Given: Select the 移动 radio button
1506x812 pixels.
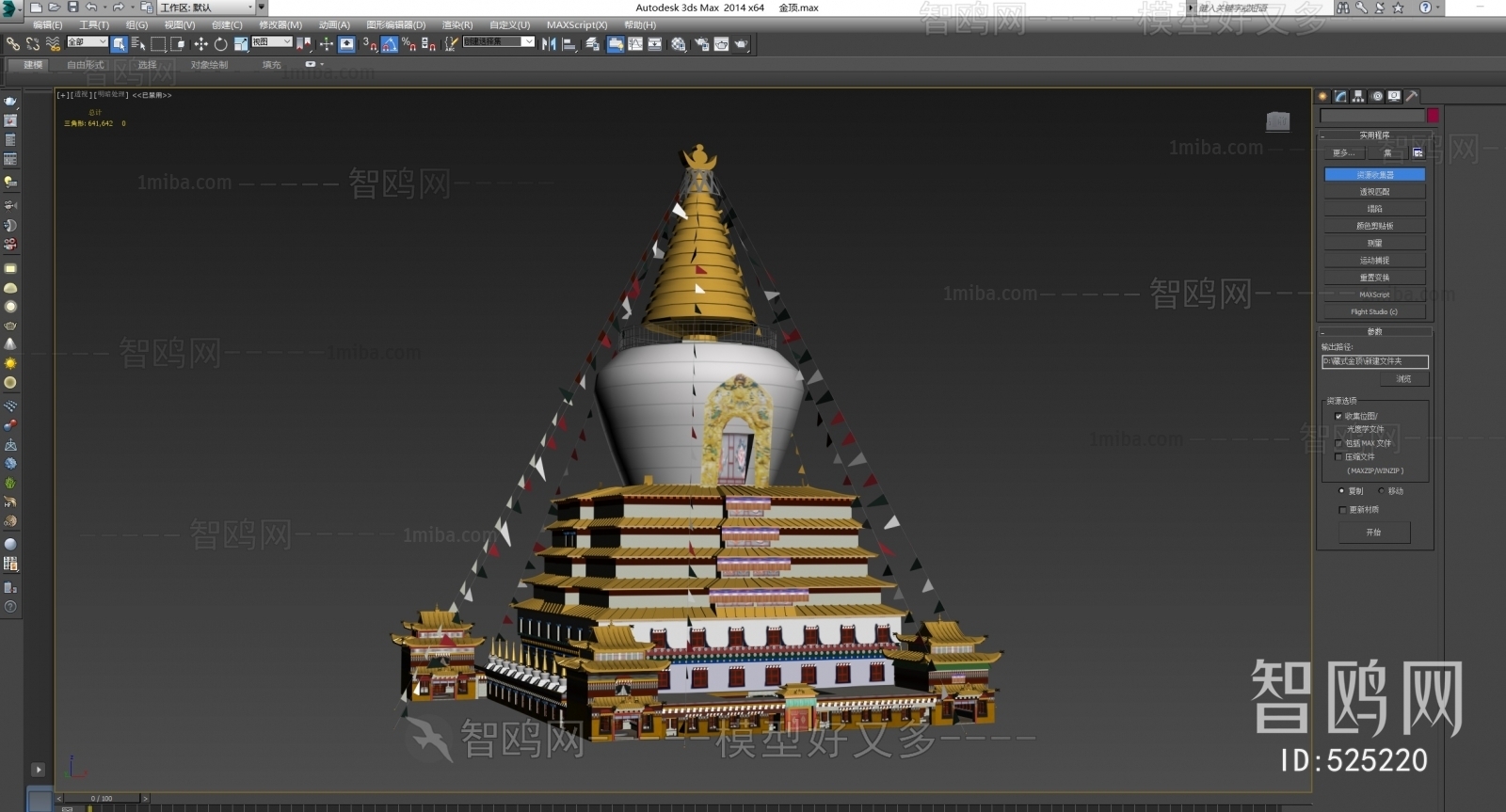Looking at the screenshot, I should 1382,491.
